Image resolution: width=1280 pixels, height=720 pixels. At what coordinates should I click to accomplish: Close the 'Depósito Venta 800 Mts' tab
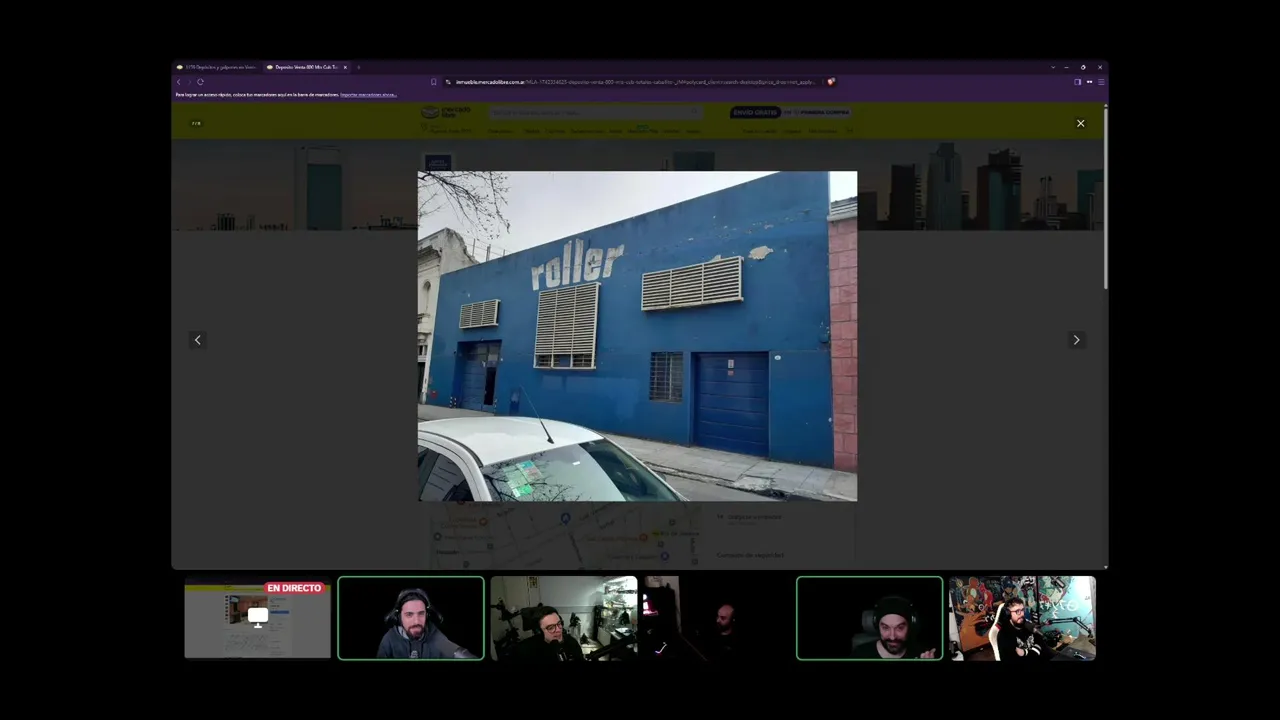(345, 67)
